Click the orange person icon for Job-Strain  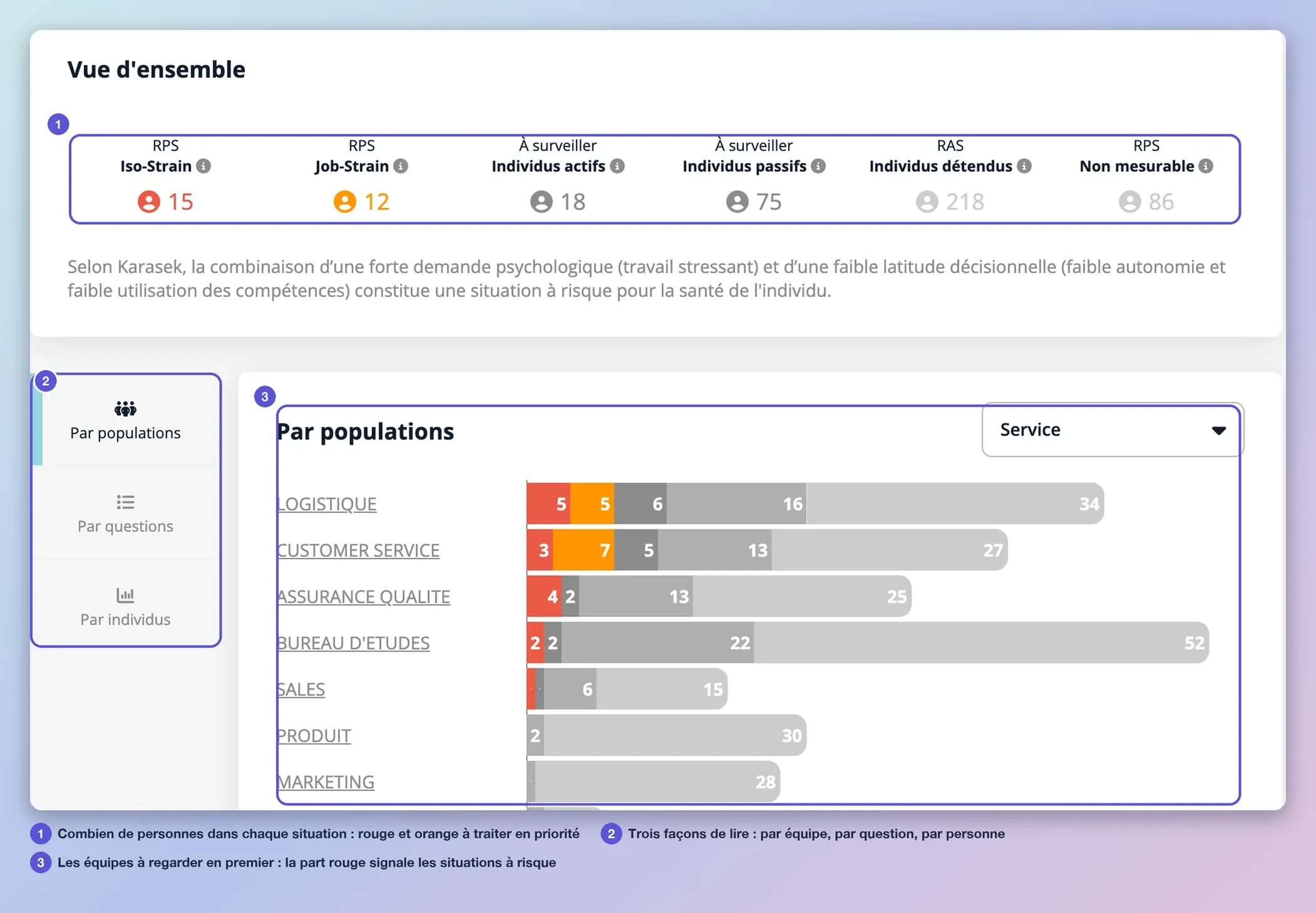tap(345, 202)
